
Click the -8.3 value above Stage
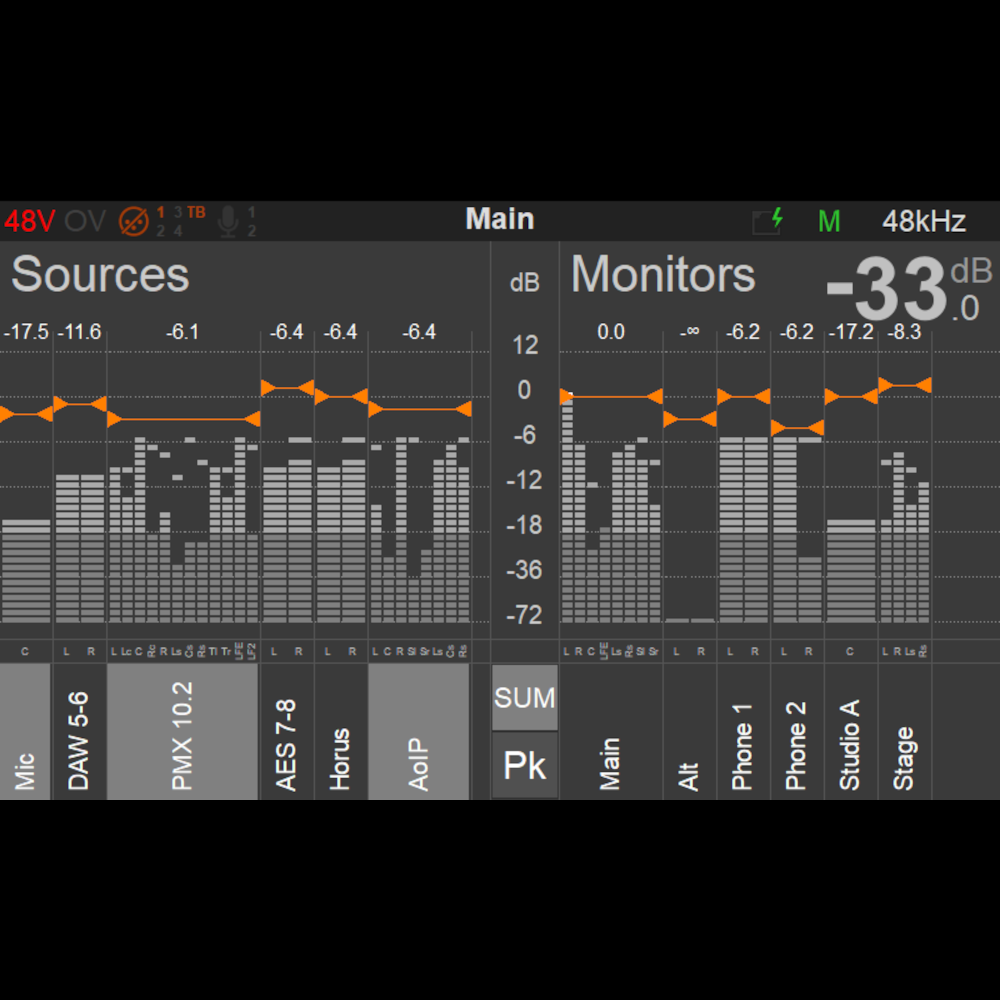point(904,332)
